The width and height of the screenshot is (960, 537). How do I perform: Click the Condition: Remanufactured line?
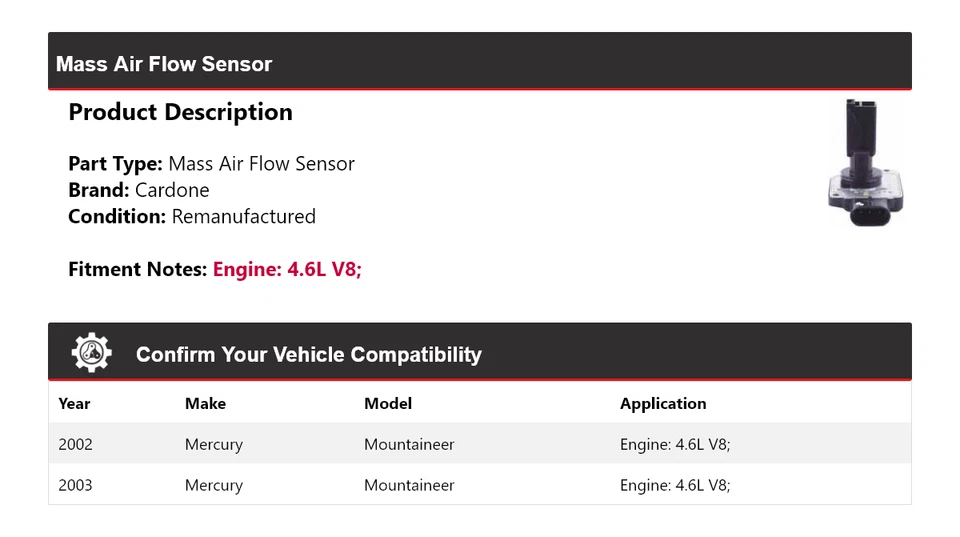click(x=192, y=216)
